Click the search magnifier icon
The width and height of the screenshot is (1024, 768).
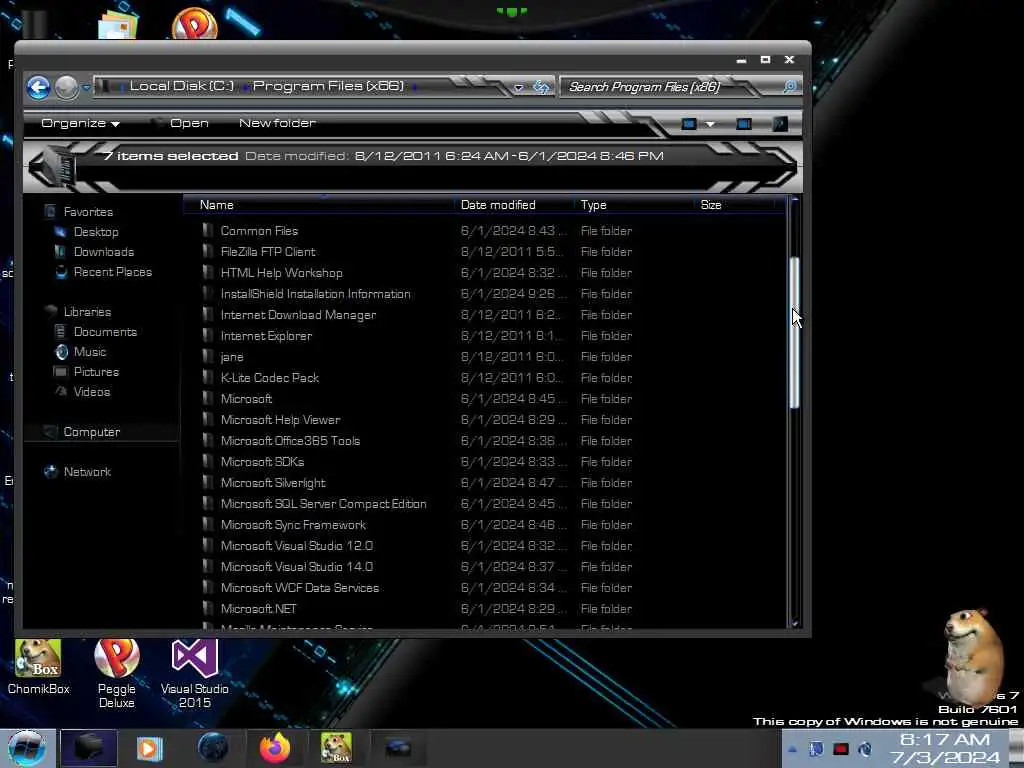click(x=790, y=87)
